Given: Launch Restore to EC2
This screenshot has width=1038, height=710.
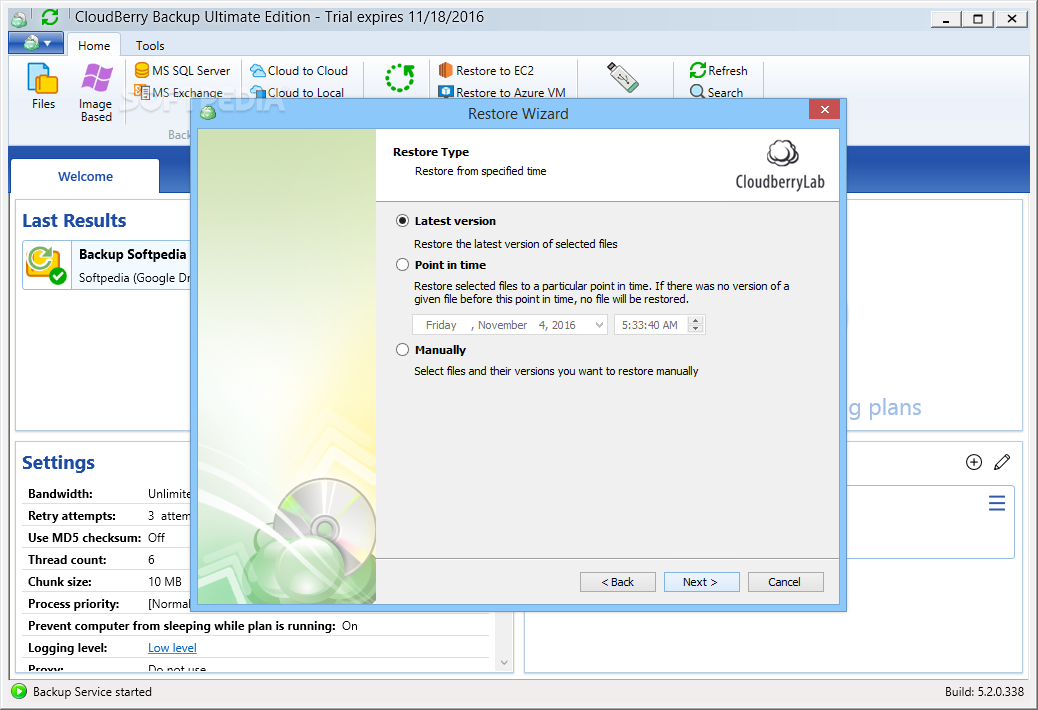Looking at the screenshot, I should [x=487, y=70].
